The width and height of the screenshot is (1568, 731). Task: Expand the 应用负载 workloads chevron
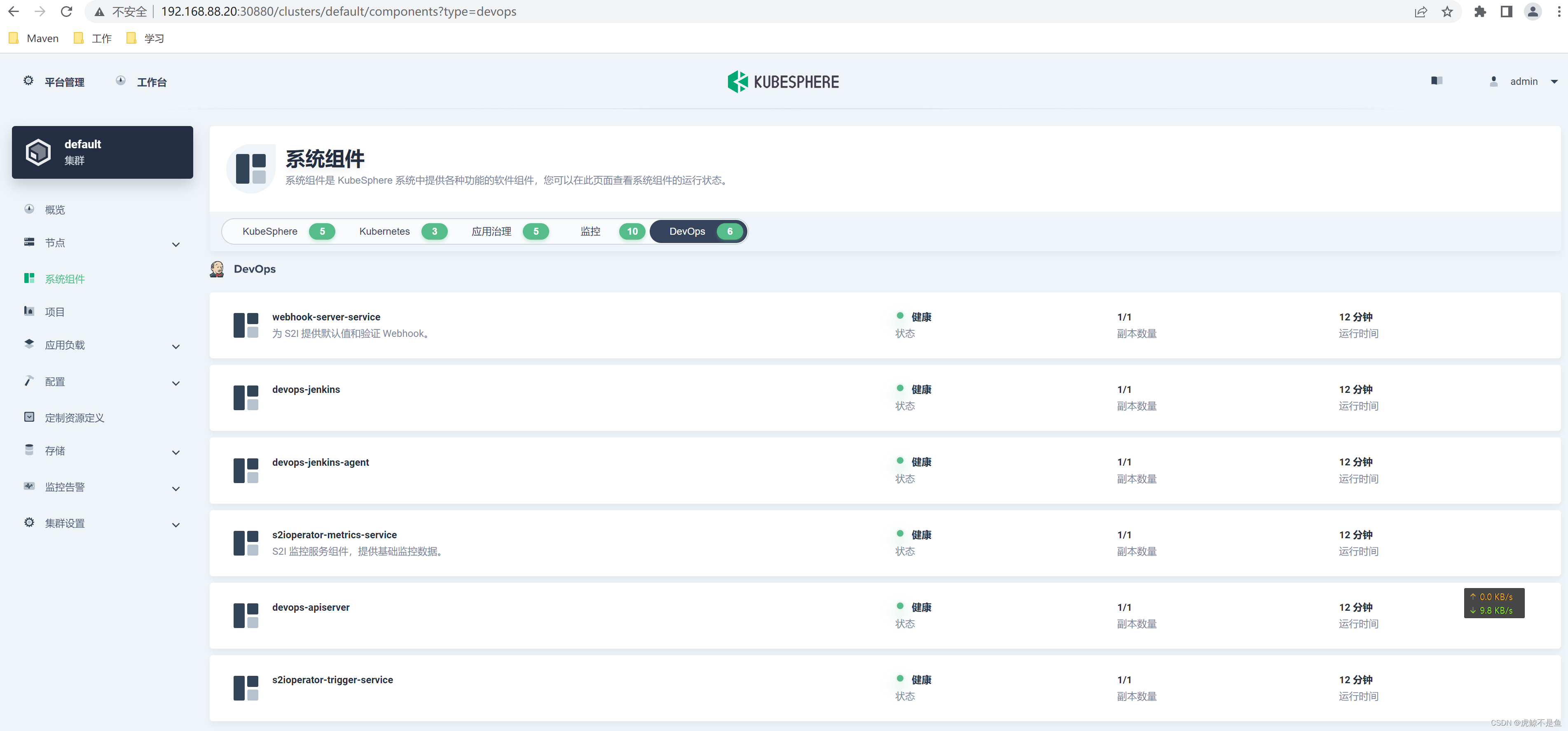pyautogui.click(x=176, y=347)
